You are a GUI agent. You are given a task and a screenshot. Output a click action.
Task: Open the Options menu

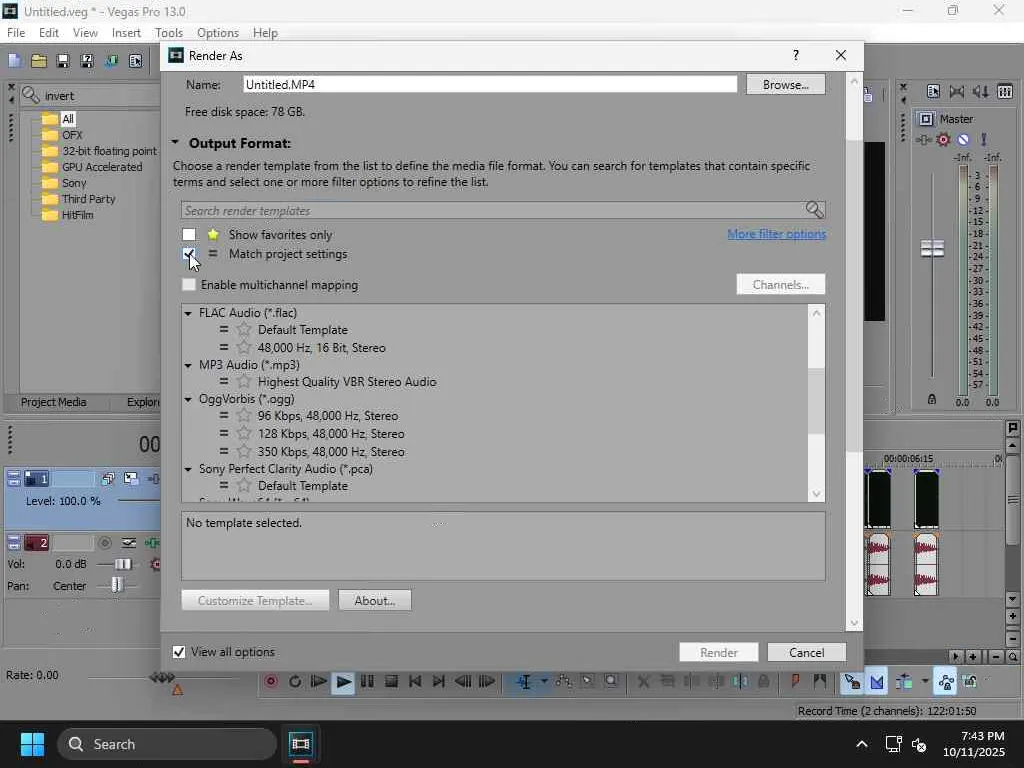point(217,33)
